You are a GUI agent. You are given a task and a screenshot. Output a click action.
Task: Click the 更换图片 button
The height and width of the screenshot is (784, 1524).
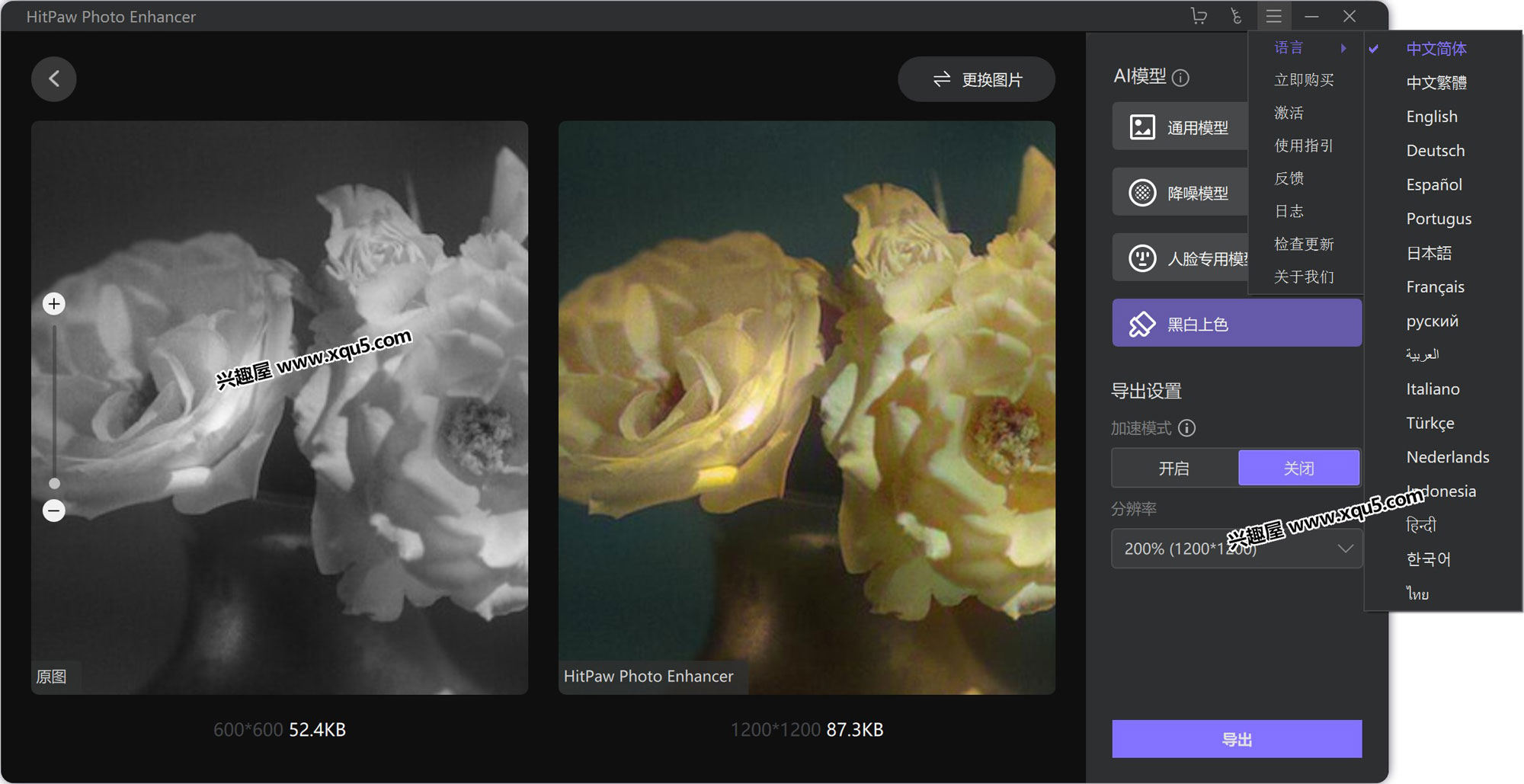977,79
